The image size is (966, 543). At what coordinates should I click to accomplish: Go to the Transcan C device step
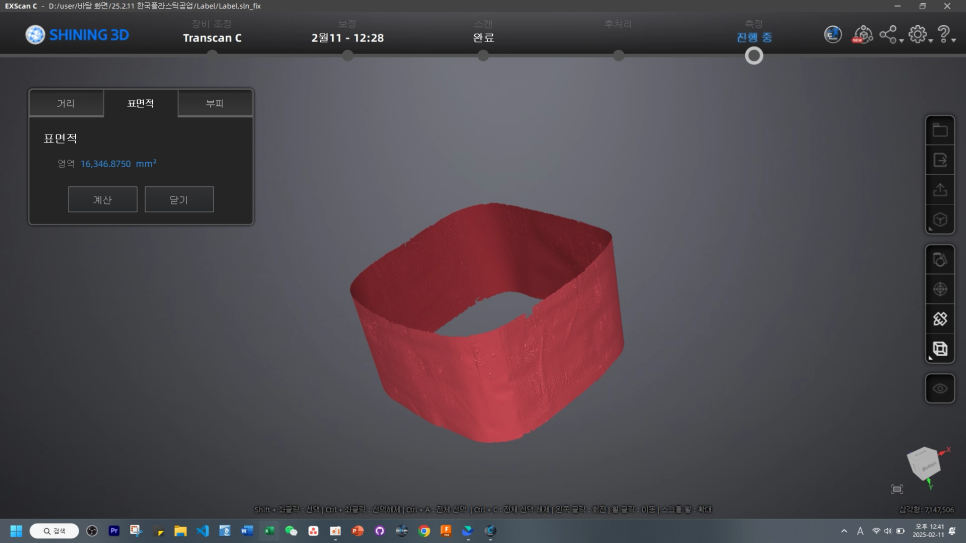tap(212, 38)
